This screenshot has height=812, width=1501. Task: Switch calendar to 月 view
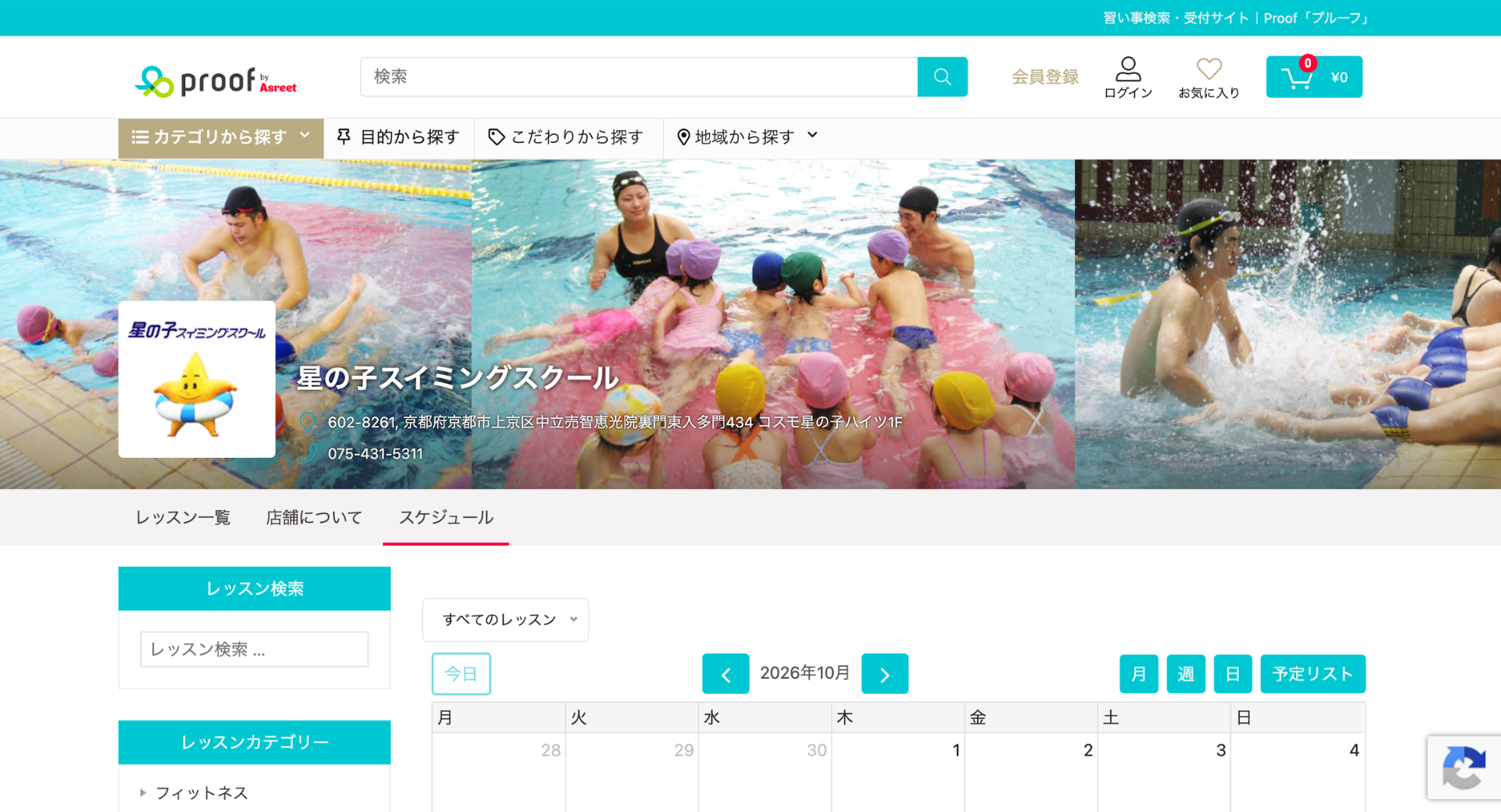[x=1139, y=674]
